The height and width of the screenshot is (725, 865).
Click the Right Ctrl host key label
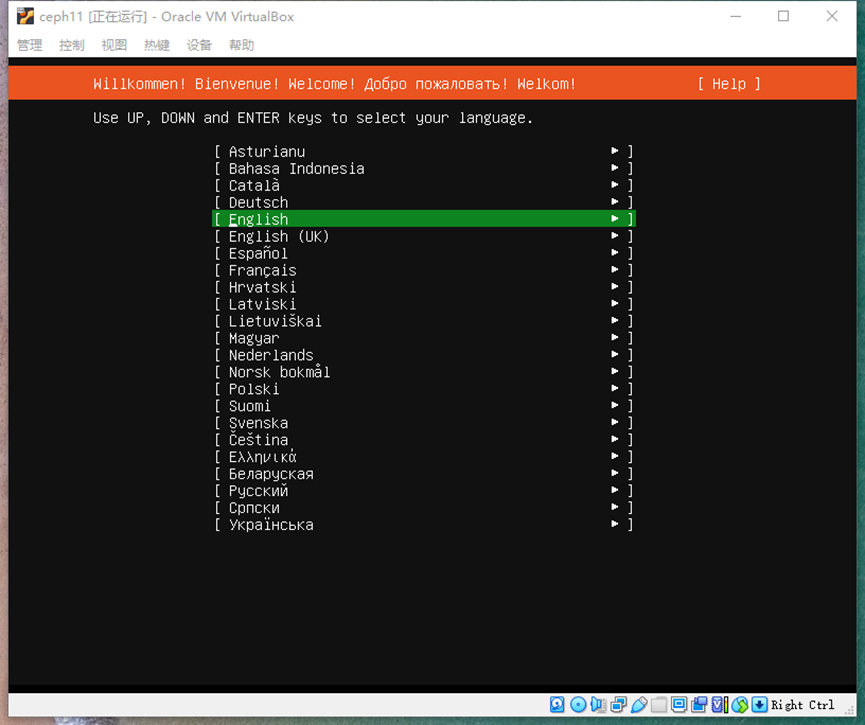(803, 705)
